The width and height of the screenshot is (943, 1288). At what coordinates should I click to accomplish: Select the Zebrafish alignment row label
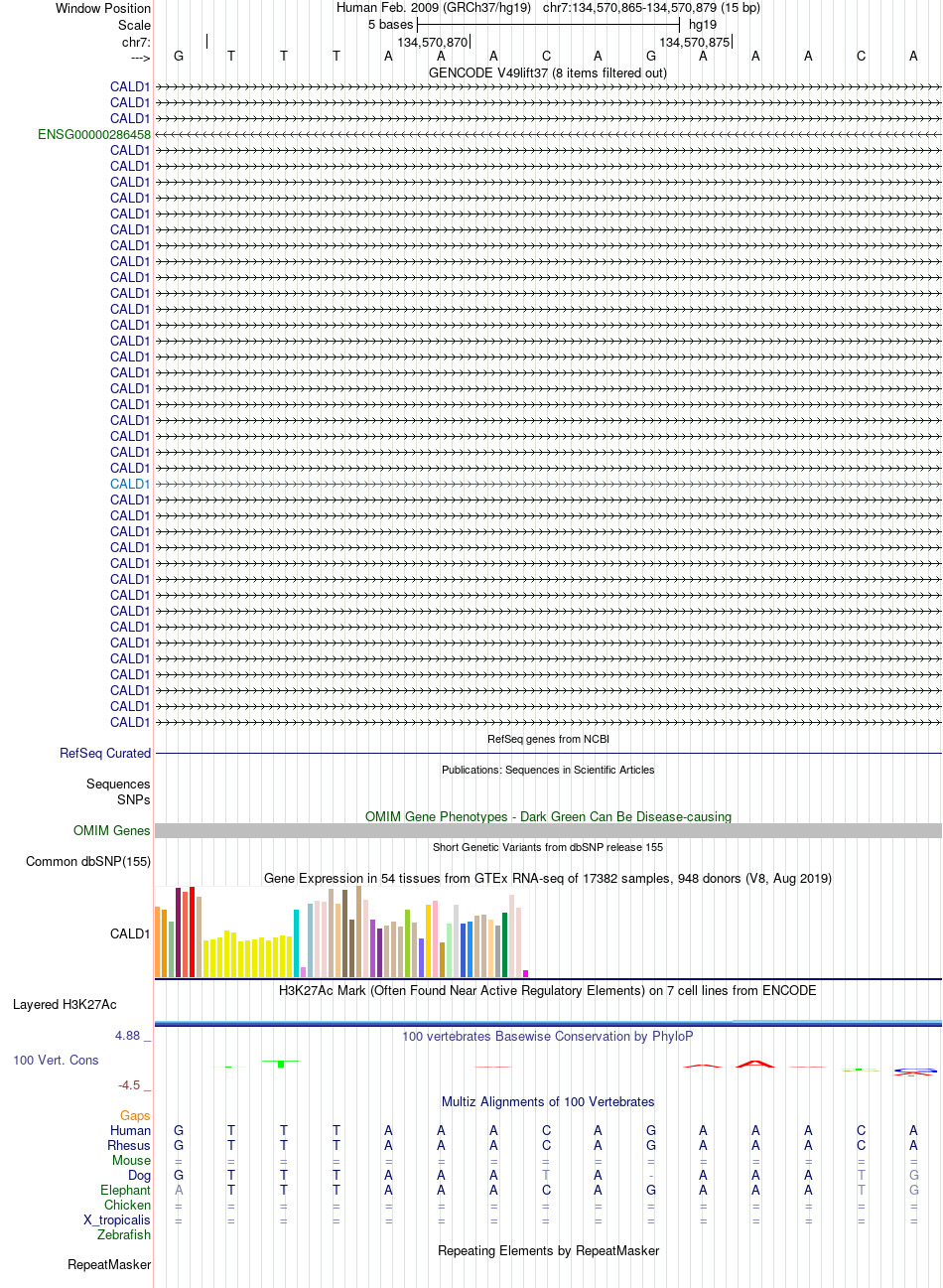pos(124,1235)
